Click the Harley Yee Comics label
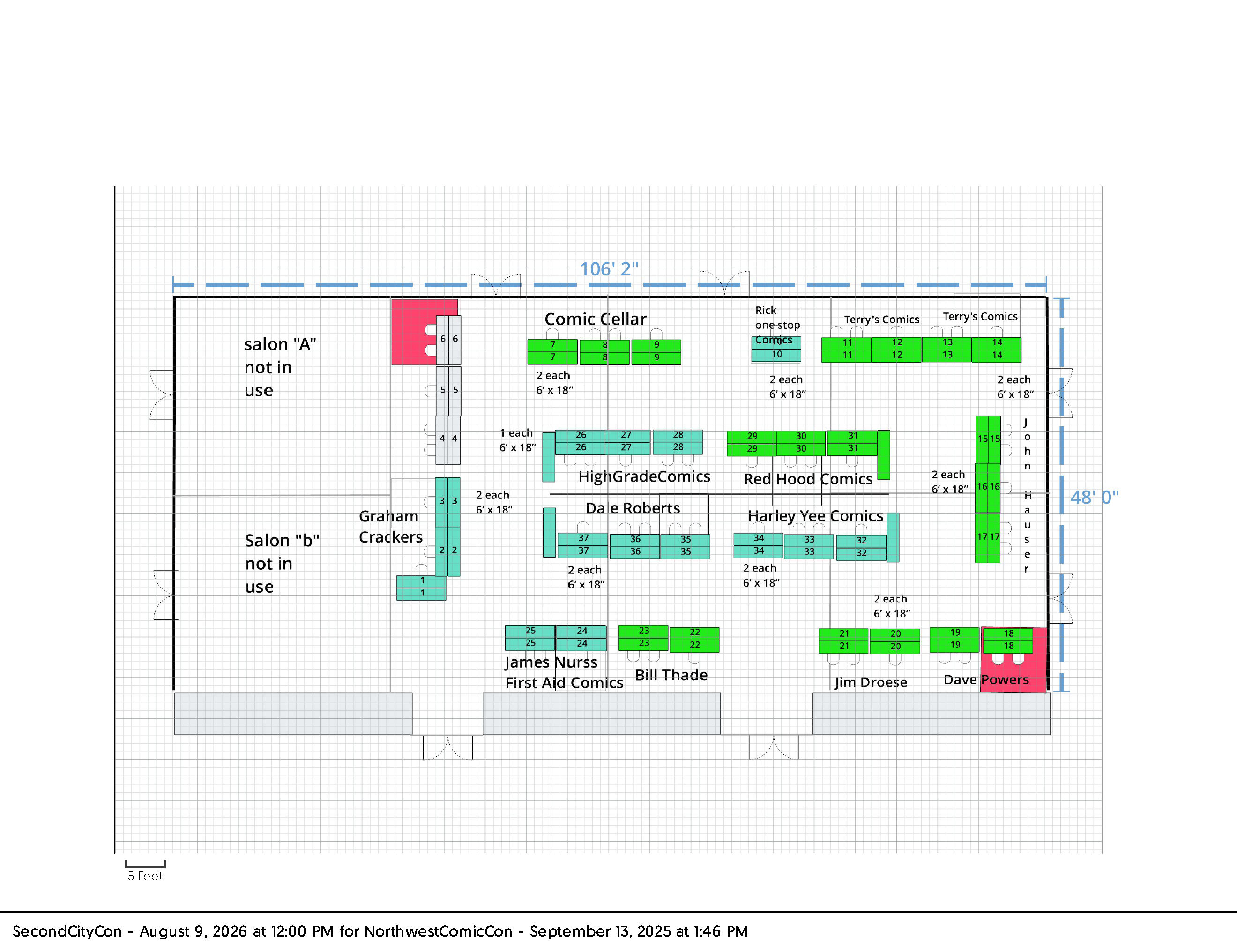1237x952 pixels. point(815,515)
